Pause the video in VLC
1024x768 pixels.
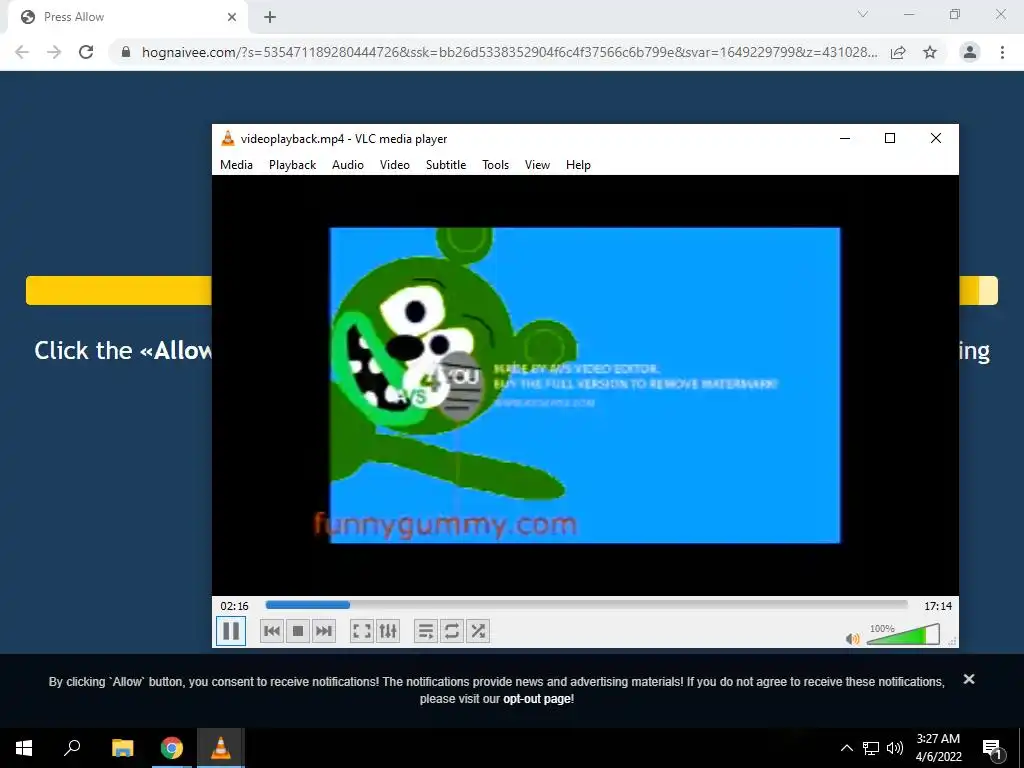231,631
